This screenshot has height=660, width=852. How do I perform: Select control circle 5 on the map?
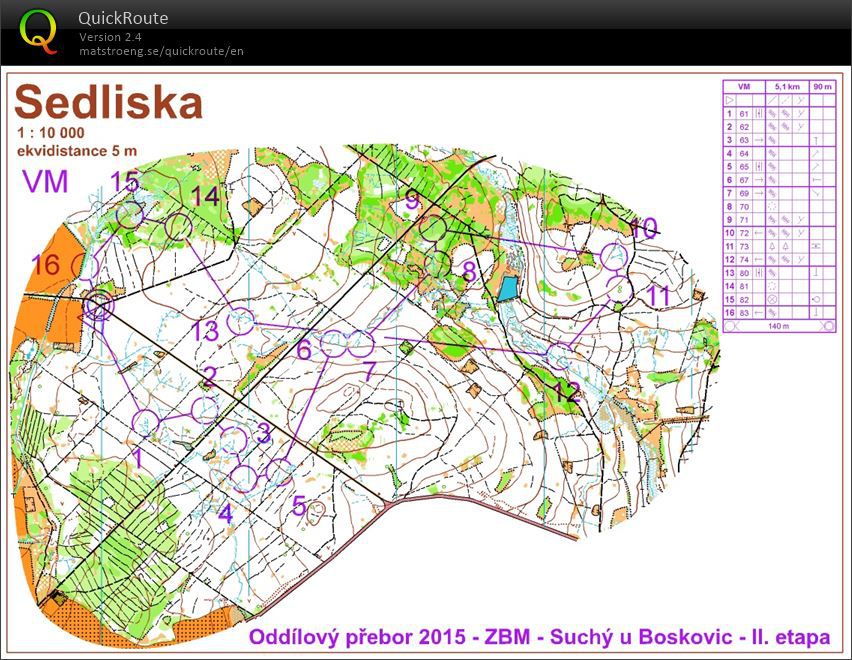(x=280, y=472)
